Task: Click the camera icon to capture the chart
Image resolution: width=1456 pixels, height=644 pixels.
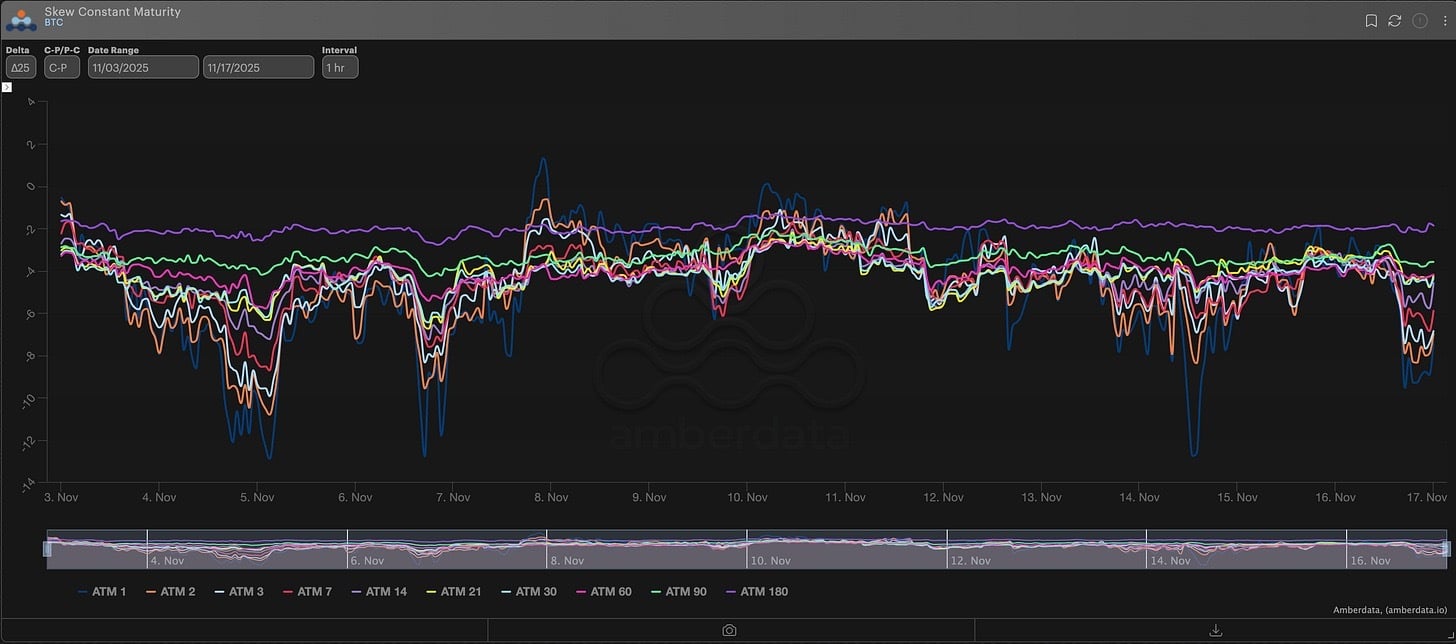Action: pyautogui.click(x=729, y=629)
